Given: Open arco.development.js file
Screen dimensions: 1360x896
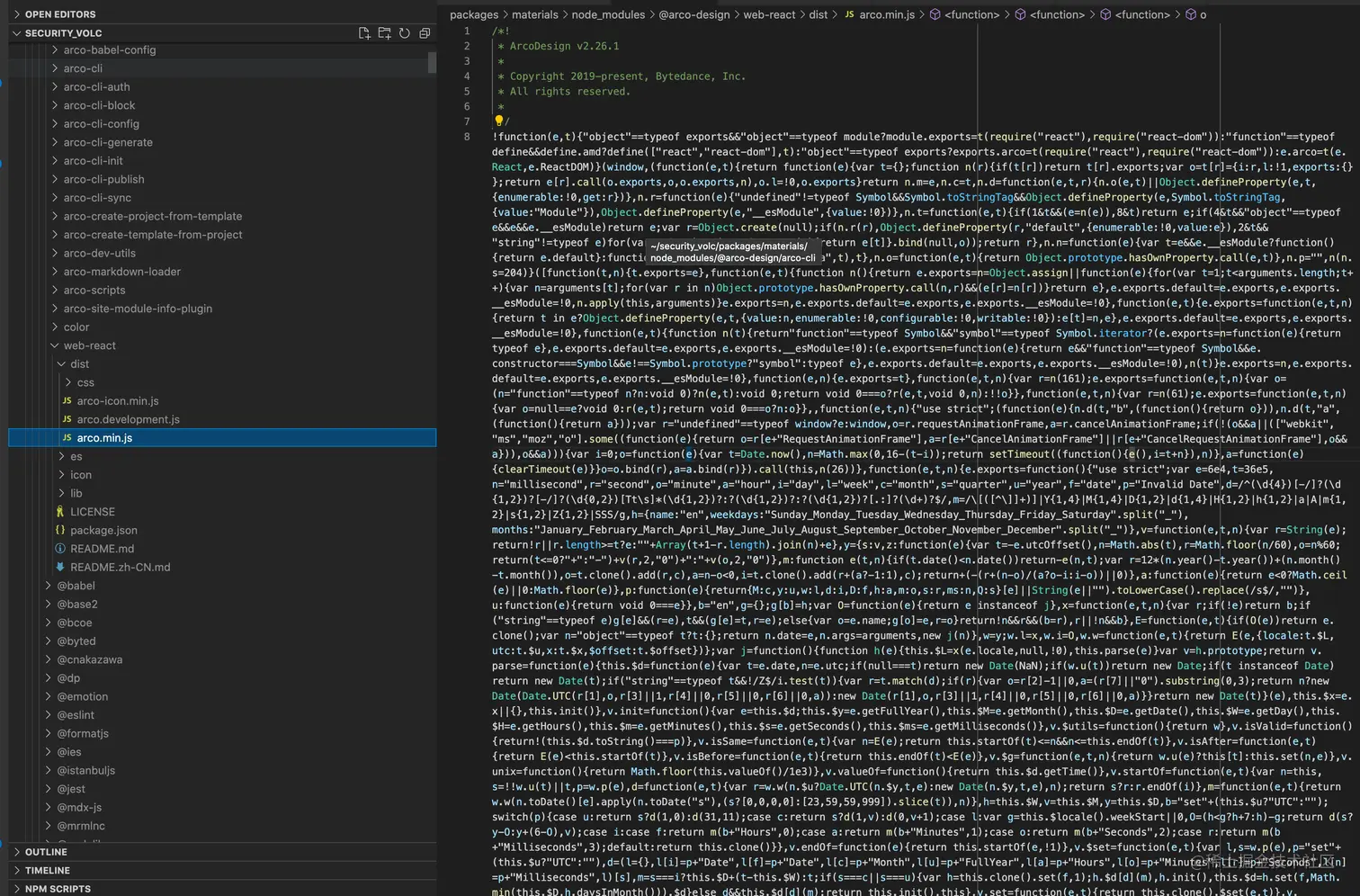Looking at the screenshot, I should coord(129,419).
